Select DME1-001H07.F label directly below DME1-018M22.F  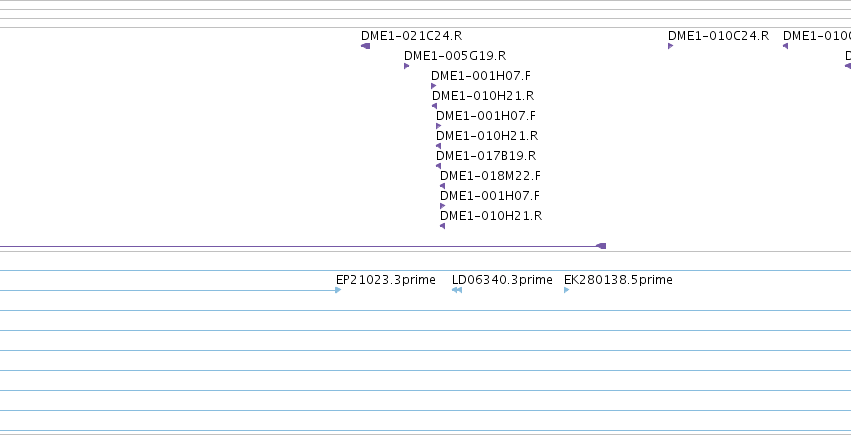click(x=490, y=196)
